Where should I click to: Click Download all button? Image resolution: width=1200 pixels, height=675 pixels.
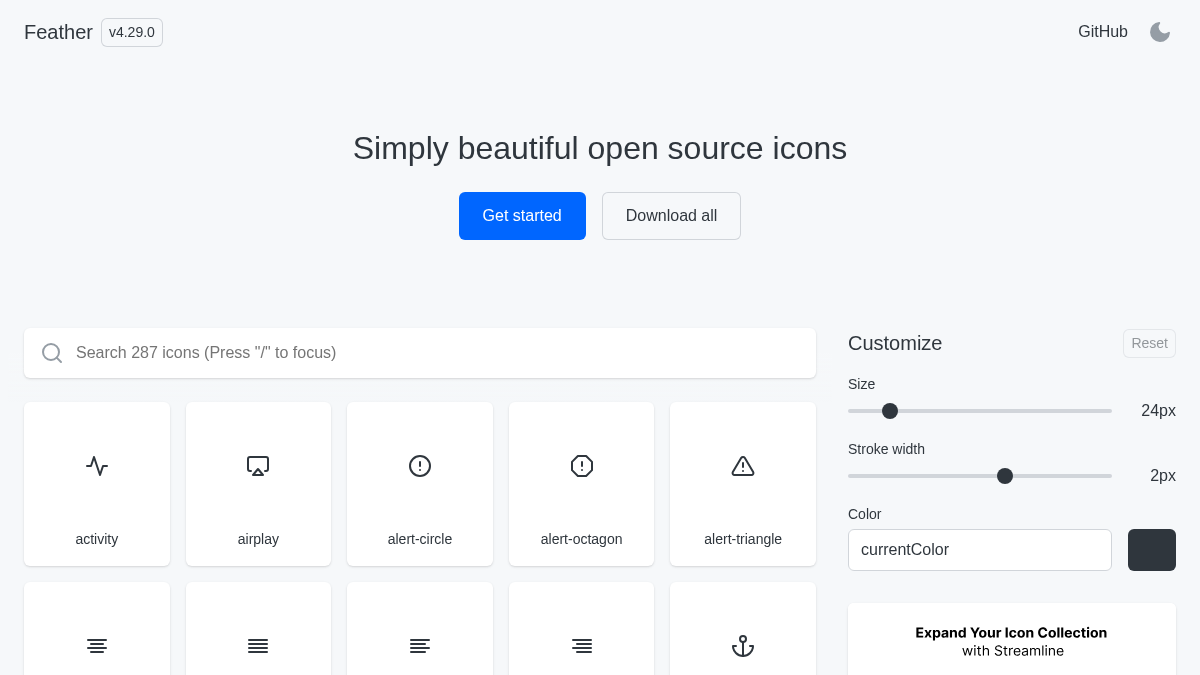pos(671,216)
